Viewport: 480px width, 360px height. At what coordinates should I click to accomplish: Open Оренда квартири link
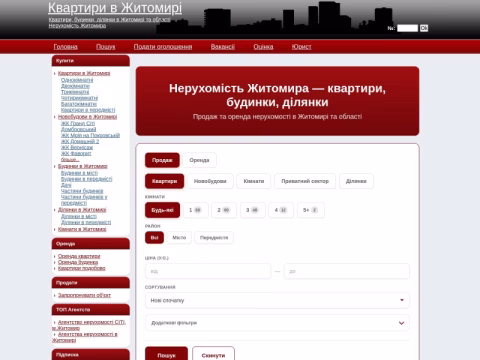(x=79, y=256)
